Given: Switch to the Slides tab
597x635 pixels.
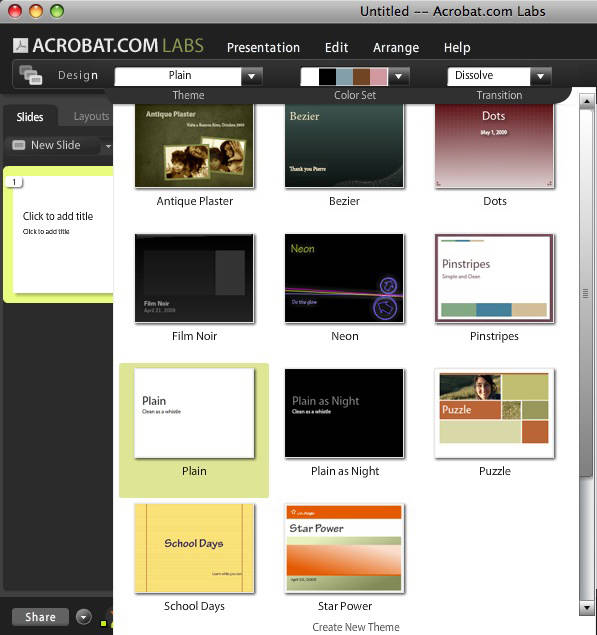Looking at the screenshot, I should point(30,117).
